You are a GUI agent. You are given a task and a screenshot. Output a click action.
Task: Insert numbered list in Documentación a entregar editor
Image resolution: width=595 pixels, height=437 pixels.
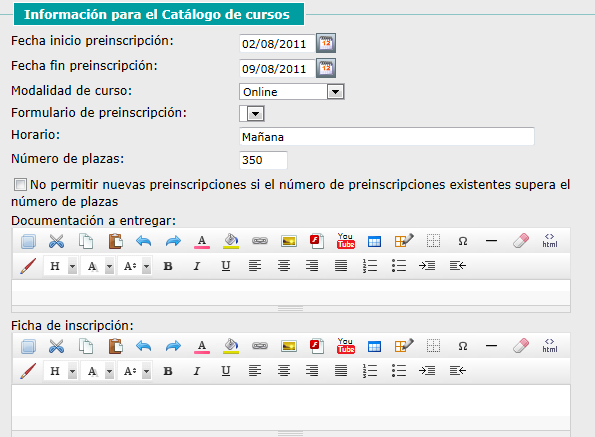click(x=370, y=266)
